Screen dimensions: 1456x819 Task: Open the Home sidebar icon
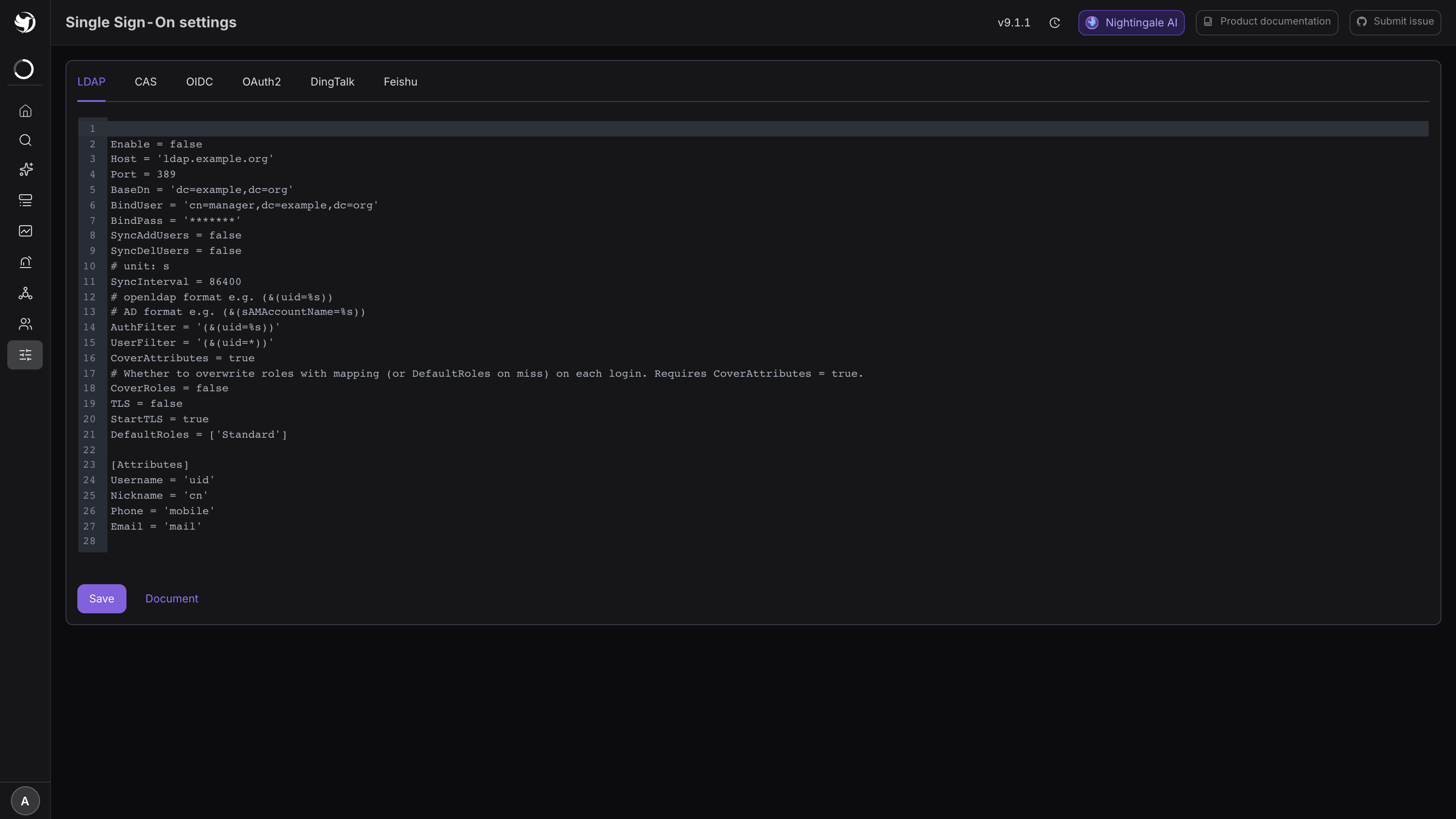25,111
